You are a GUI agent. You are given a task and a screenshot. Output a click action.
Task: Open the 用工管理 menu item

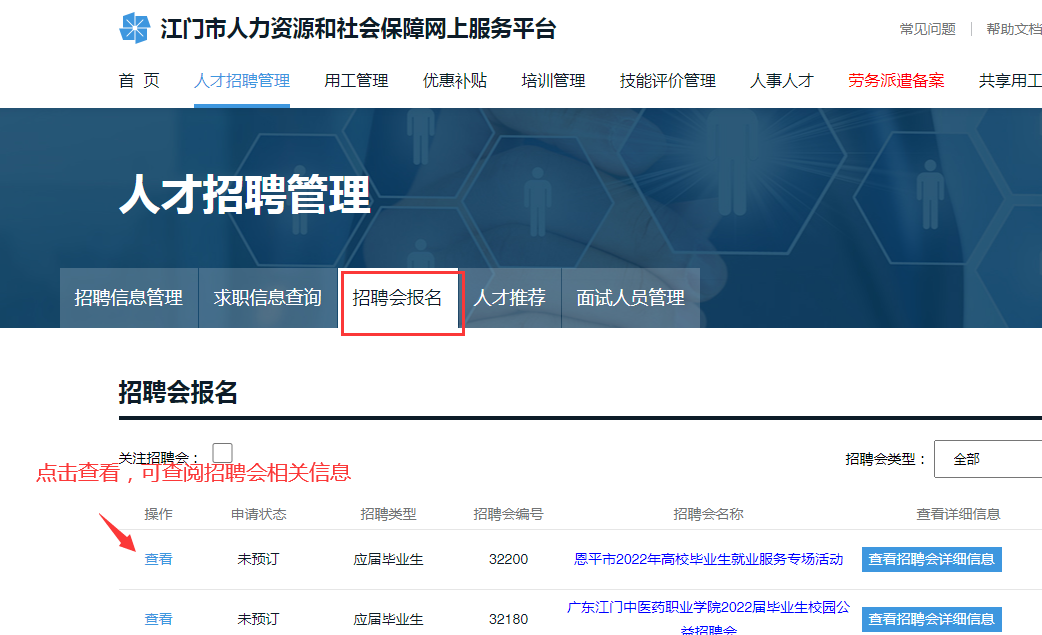[356, 81]
